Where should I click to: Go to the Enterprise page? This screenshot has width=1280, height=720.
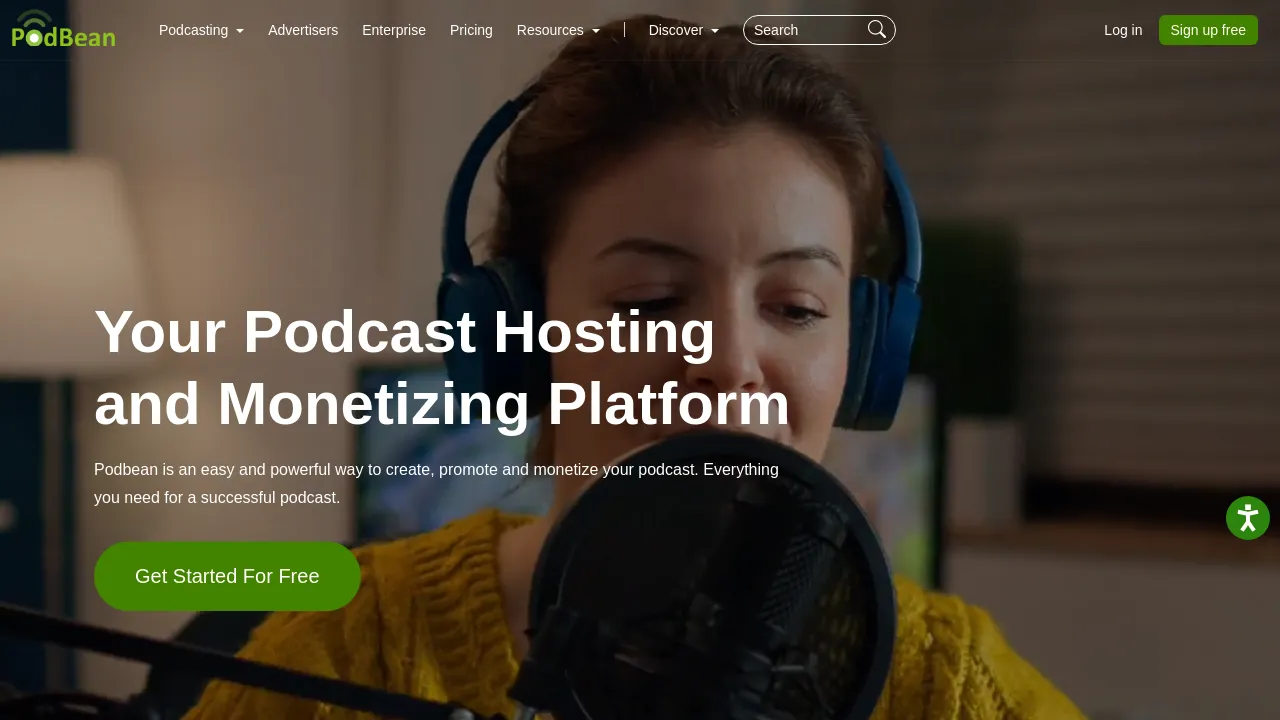click(x=394, y=30)
